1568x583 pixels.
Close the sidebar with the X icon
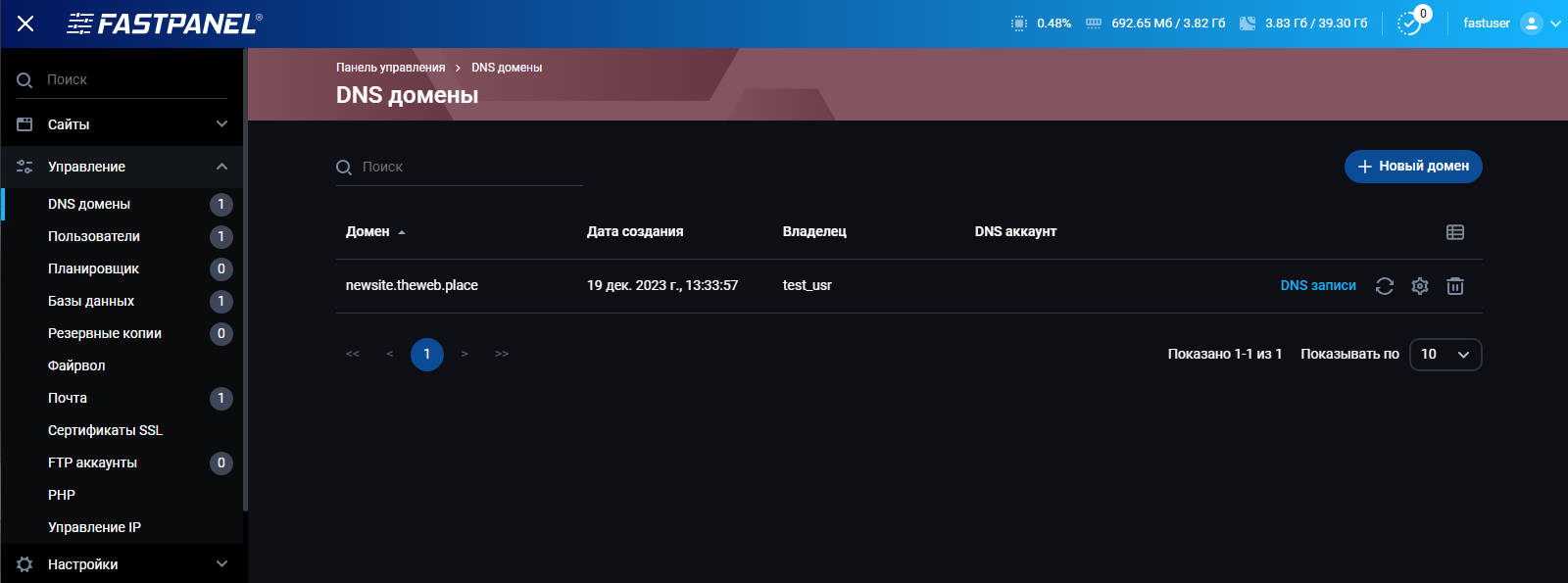click(x=25, y=24)
